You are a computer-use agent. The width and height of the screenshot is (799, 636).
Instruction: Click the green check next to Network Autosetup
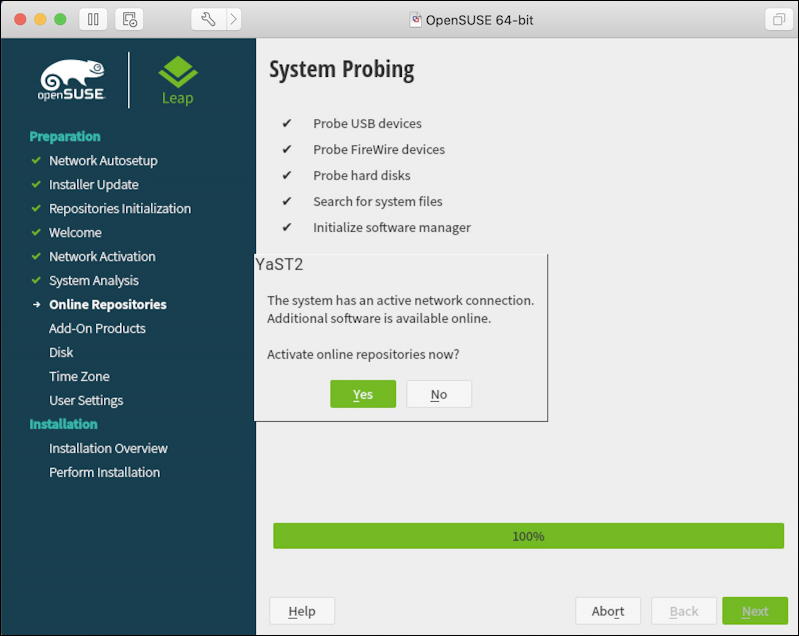(36, 160)
